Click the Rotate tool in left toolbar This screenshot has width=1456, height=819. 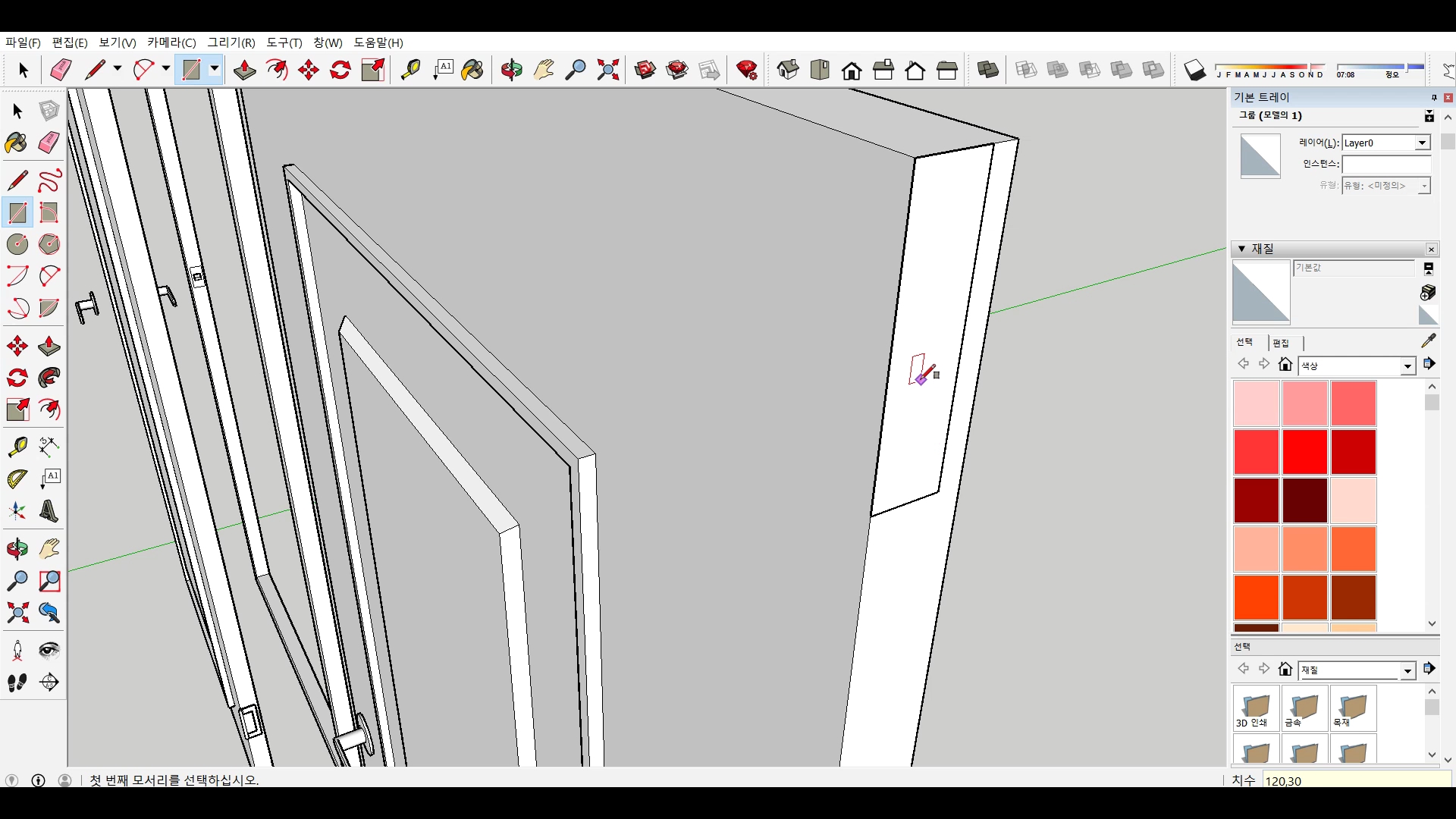coord(17,378)
